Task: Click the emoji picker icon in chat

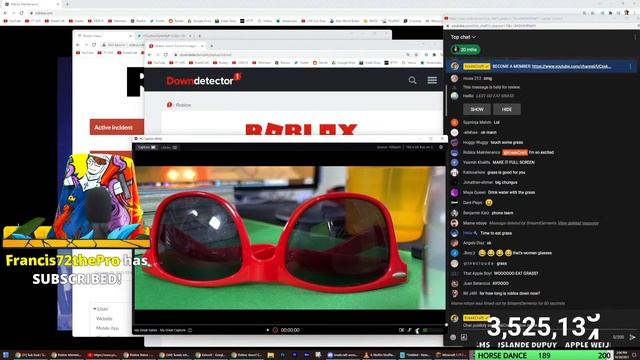Action: pos(453,337)
